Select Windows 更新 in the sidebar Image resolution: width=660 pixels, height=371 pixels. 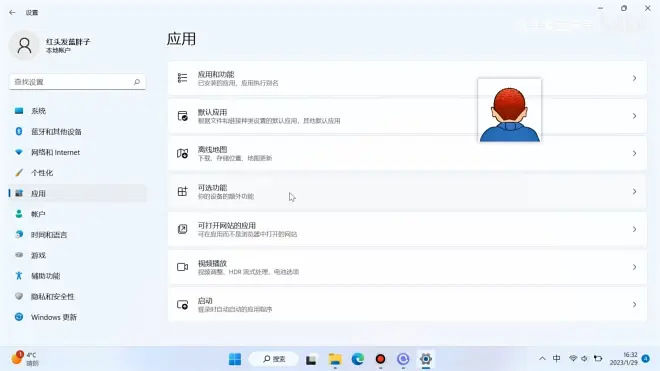tap(77, 317)
